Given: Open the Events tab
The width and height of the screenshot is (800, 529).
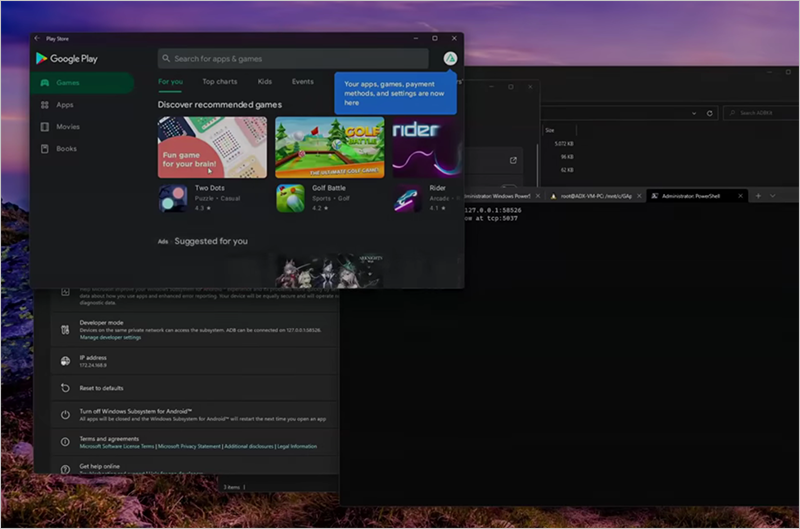Looking at the screenshot, I should coord(302,82).
